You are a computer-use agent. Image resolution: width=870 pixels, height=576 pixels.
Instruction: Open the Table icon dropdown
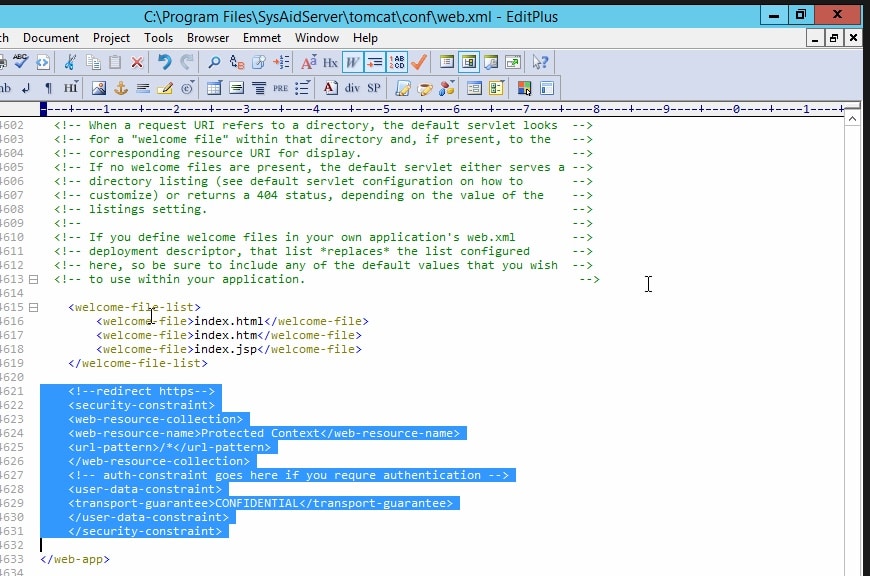click(214, 88)
